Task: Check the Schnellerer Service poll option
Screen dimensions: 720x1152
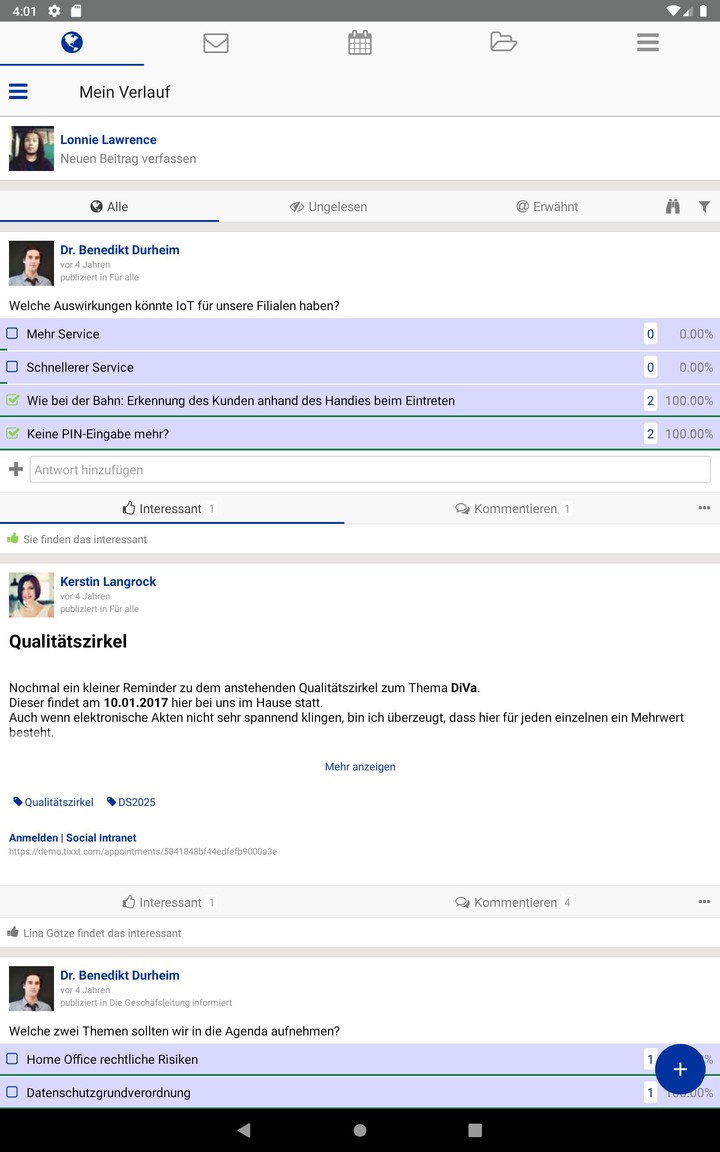Action: click(12, 367)
